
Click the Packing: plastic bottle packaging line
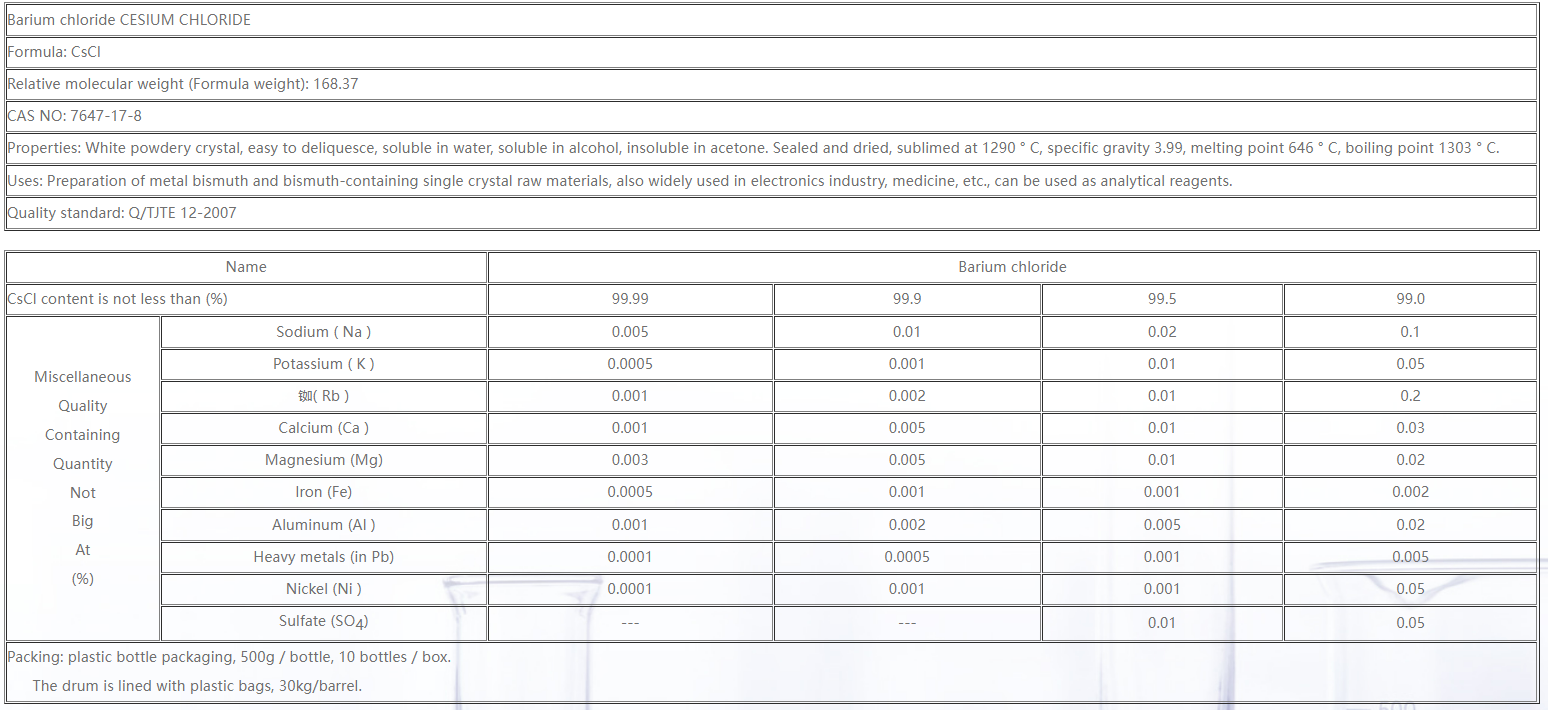pyautogui.click(x=229, y=657)
